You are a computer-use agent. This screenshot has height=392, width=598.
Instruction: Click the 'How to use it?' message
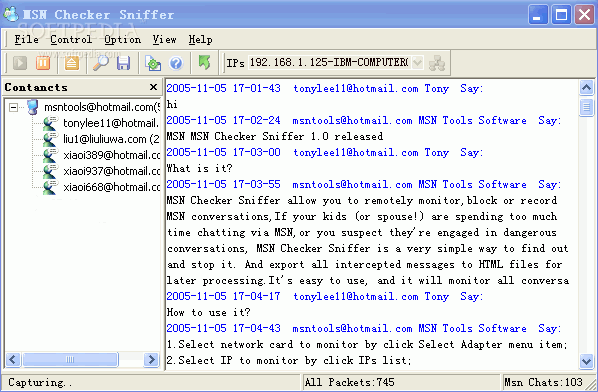pos(209,313)
